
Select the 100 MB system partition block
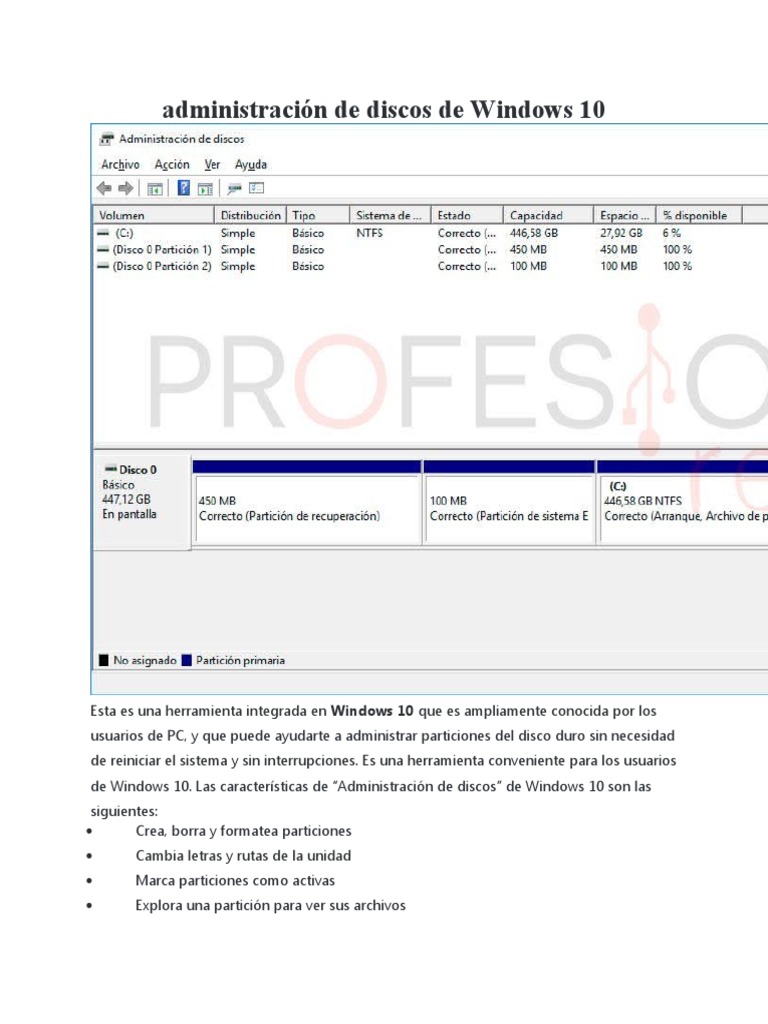pos(509,502)
